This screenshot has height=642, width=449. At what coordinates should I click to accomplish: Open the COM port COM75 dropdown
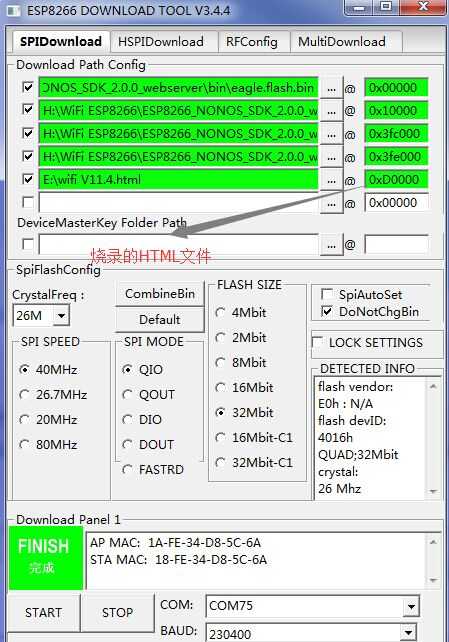coord(411,606)
